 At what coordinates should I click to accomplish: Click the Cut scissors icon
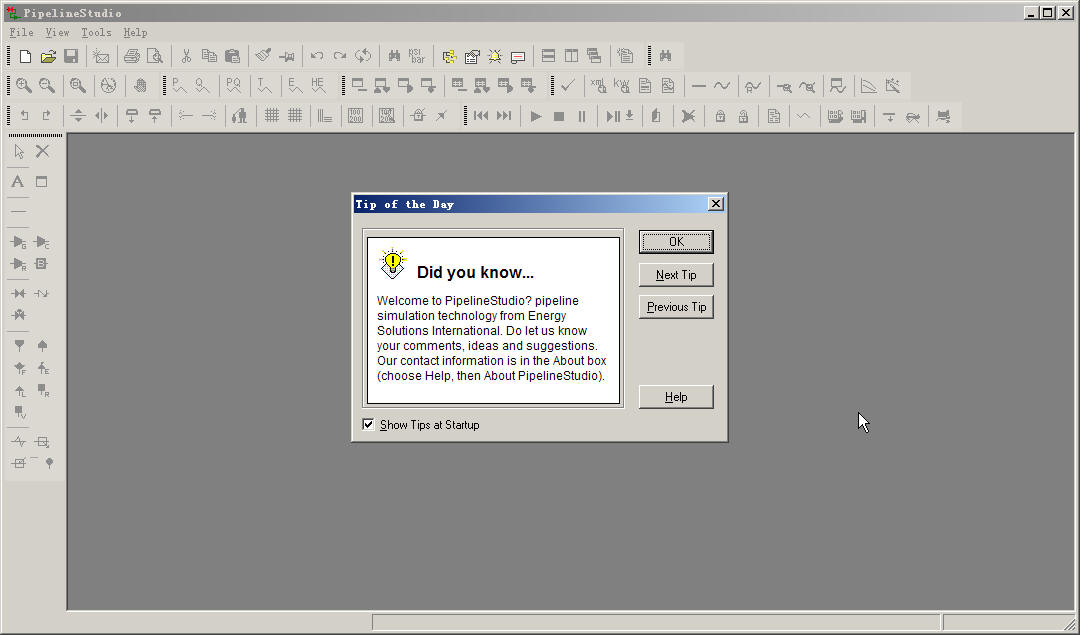coord(186,56)
